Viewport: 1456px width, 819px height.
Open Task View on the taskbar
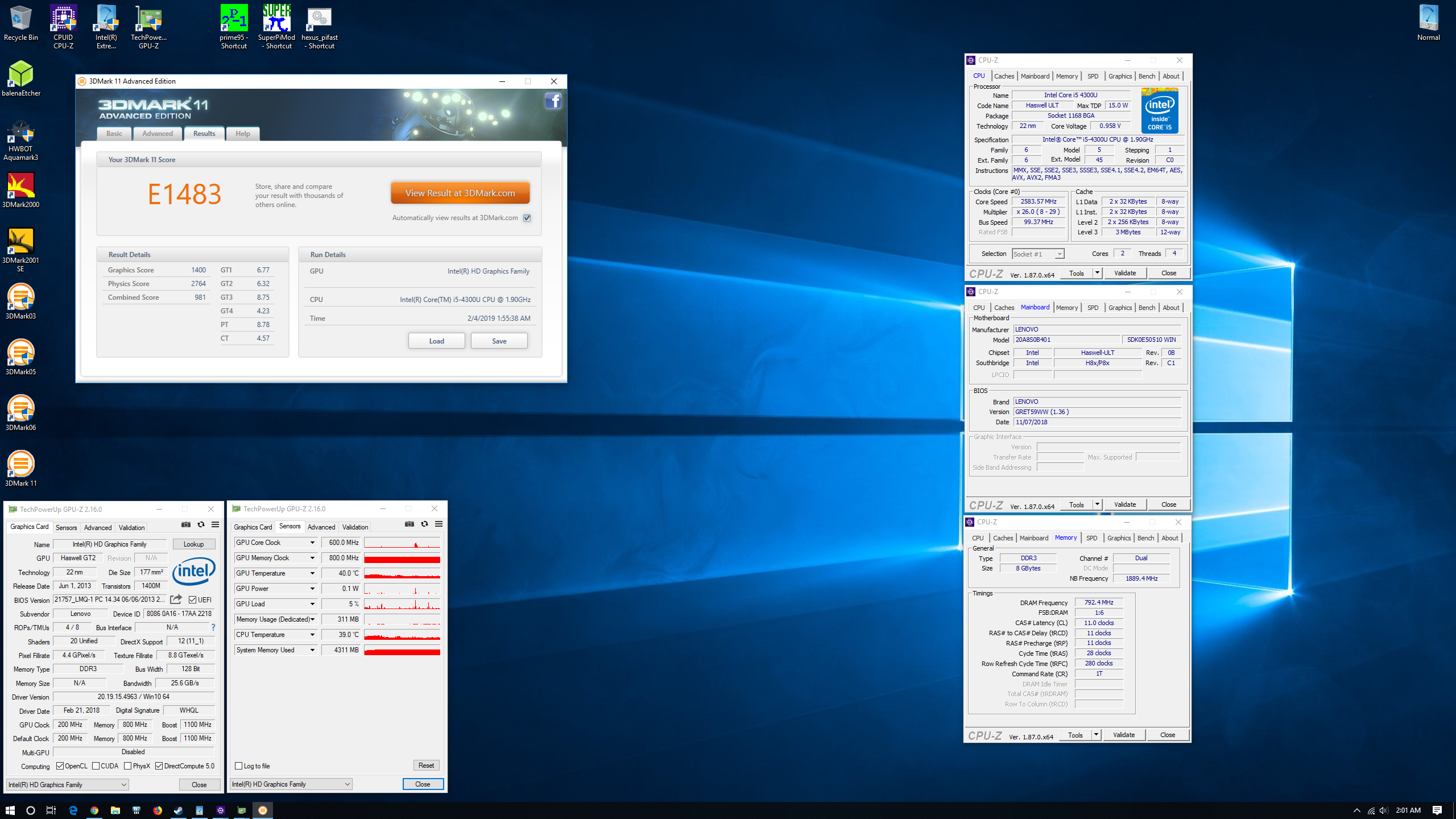coord(51,810)
